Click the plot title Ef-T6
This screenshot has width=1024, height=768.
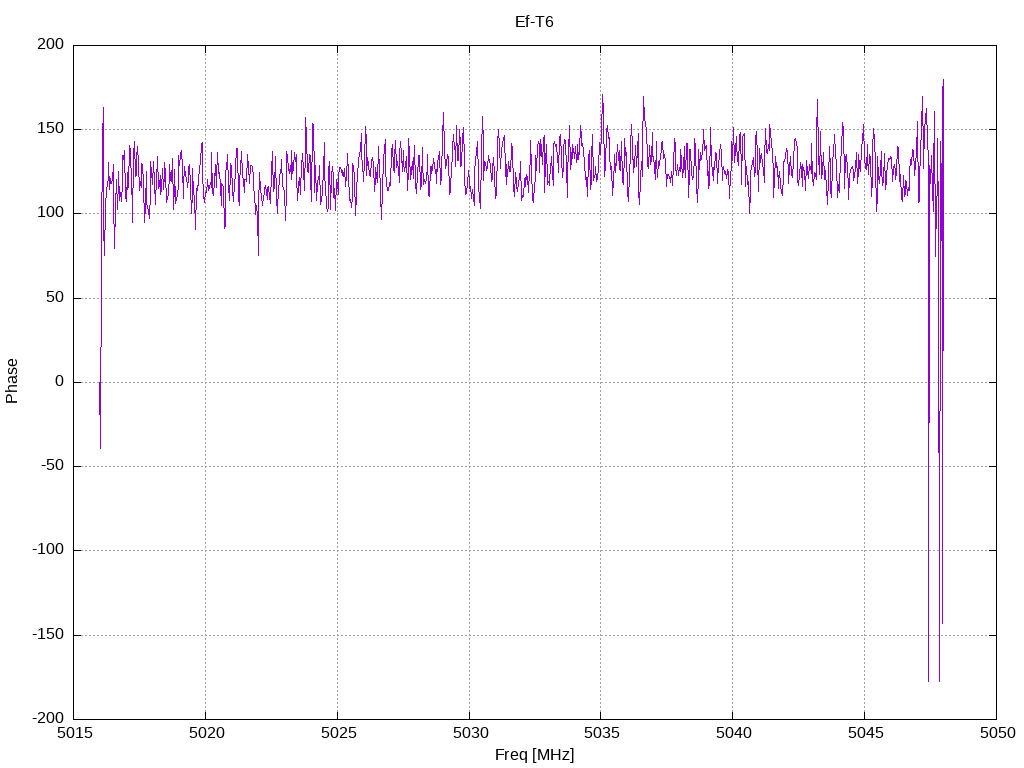click(534, 21)
